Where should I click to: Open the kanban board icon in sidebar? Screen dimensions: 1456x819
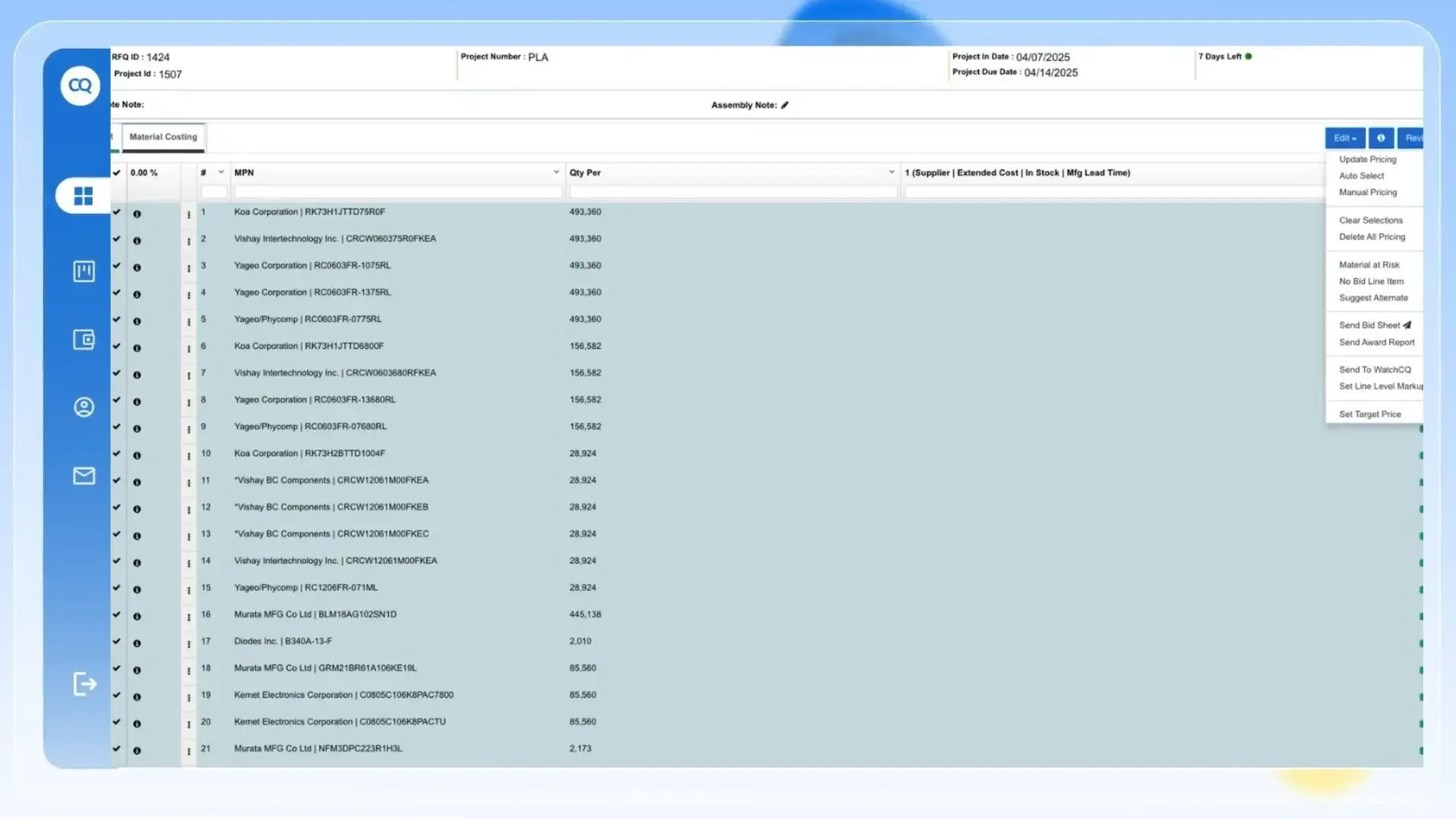pyautogui.click(x=84, y=271)
